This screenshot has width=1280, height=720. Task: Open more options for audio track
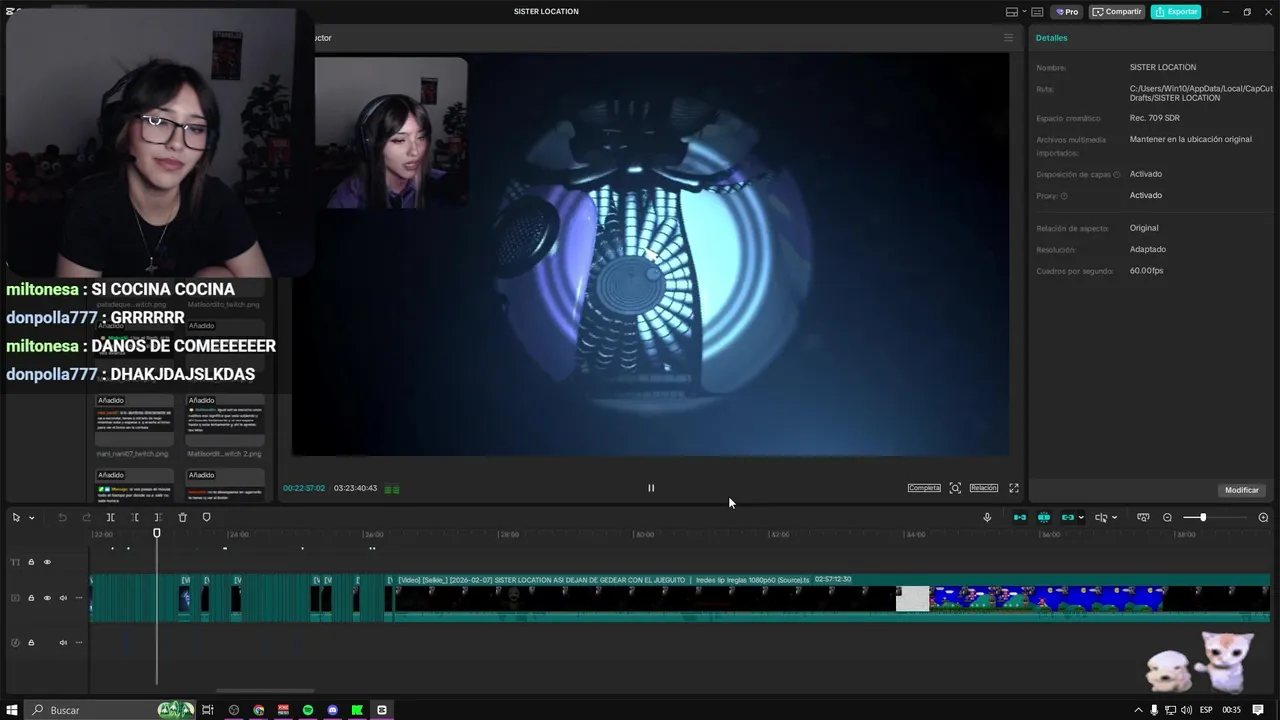coord(79,642)
